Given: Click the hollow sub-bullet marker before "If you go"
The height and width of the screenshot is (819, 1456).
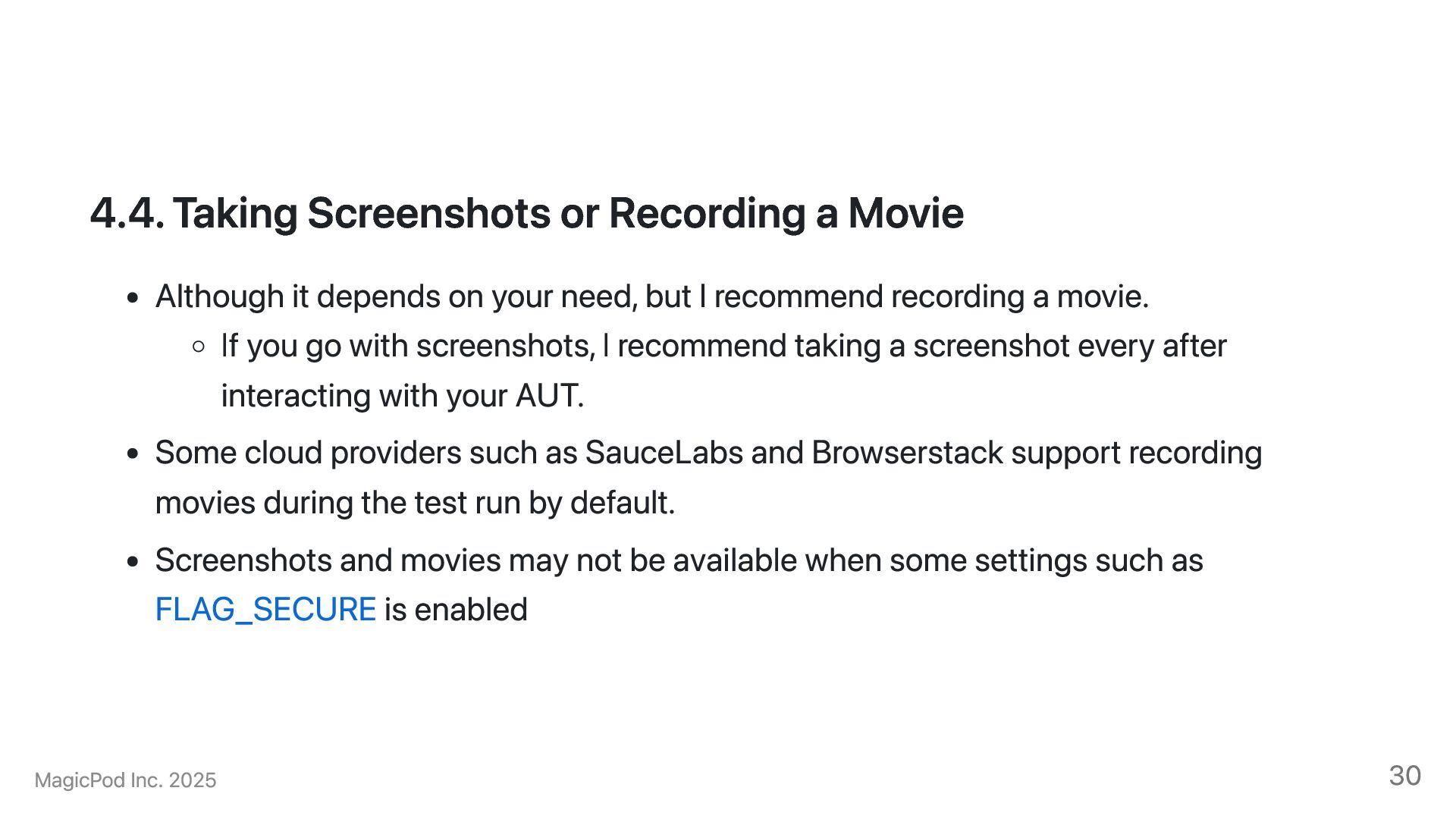Looking at the screenshot, I should click(x=199, y=347).
